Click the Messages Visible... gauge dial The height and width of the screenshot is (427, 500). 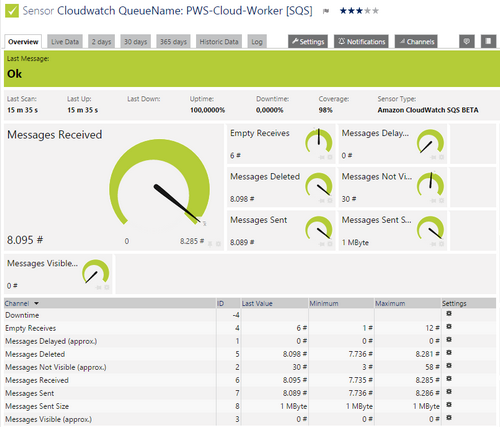96,272
